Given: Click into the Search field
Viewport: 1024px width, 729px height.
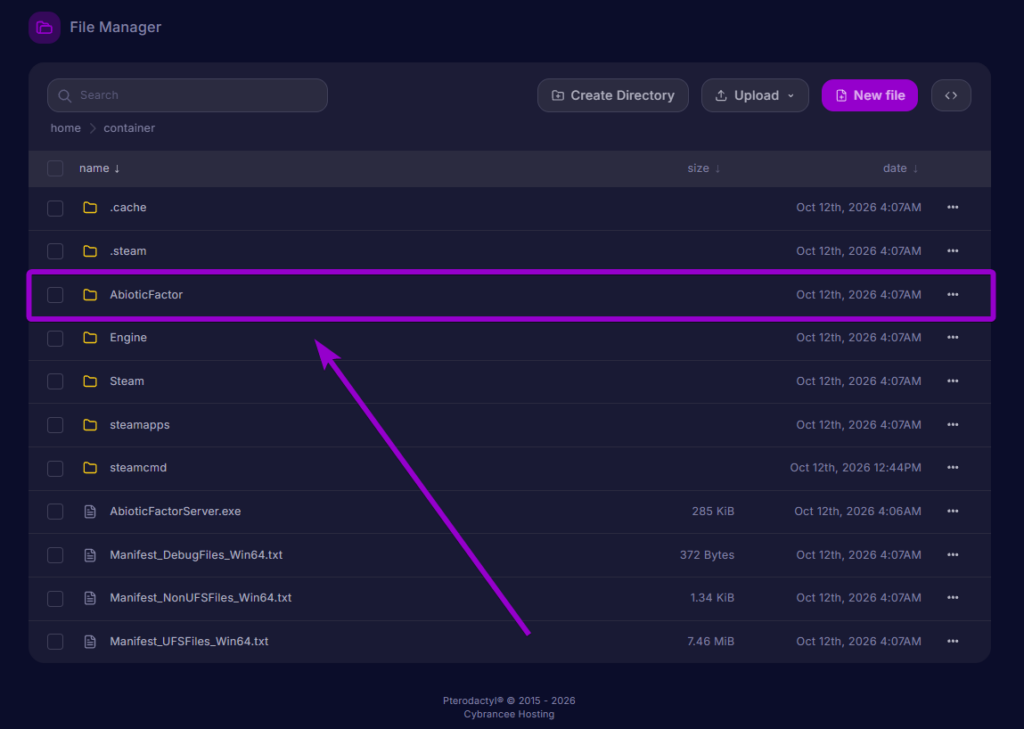Looking at the screenshot, I should point(187,95).
